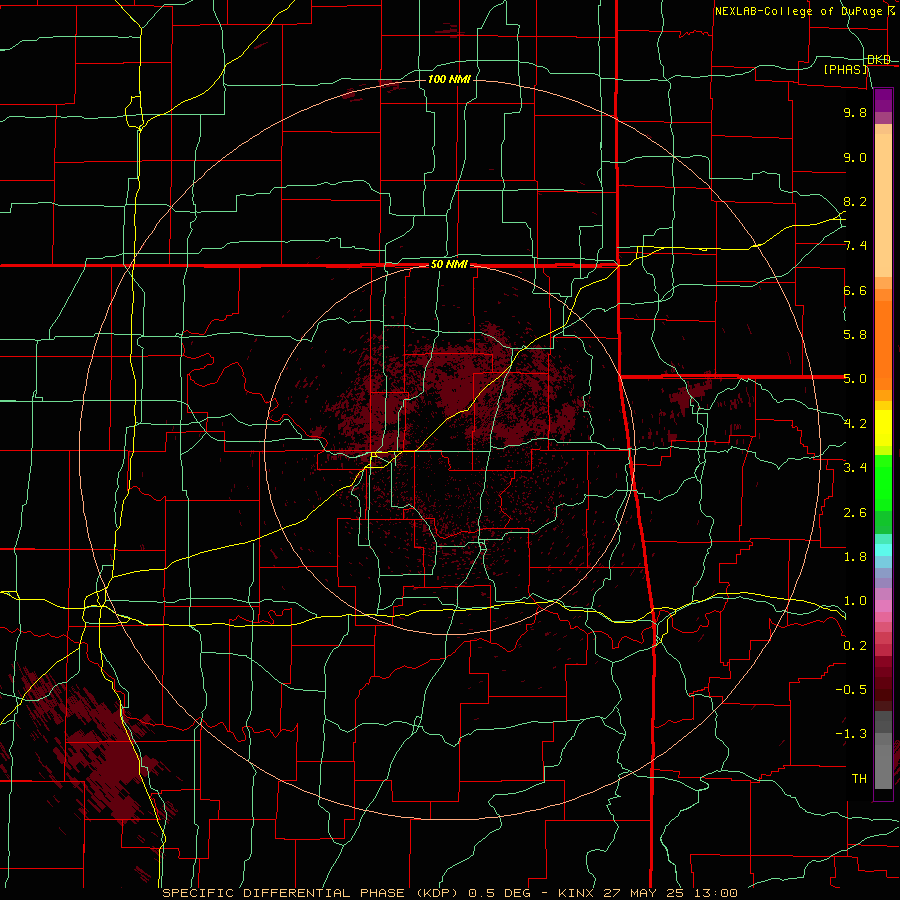This screenshot has width=900, height=900.
Task: Click the purple color band at the legend top
Action: (x=883, y=100)
